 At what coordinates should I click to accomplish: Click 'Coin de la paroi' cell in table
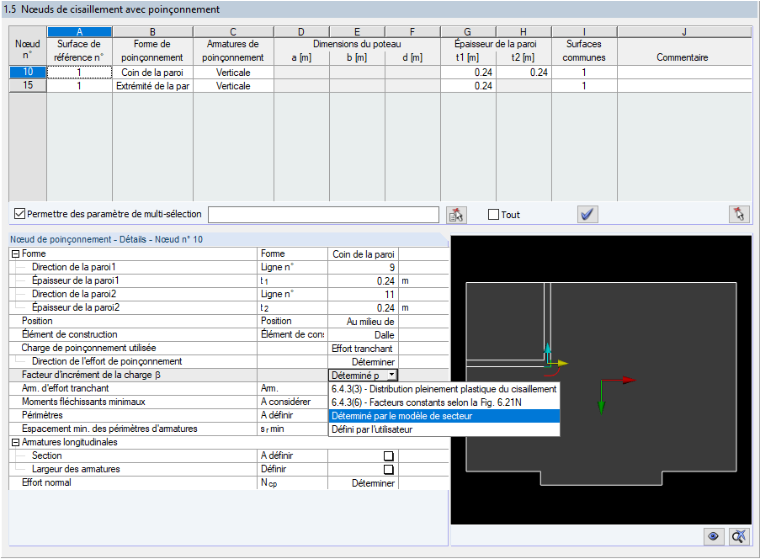[x=153, y=73]
